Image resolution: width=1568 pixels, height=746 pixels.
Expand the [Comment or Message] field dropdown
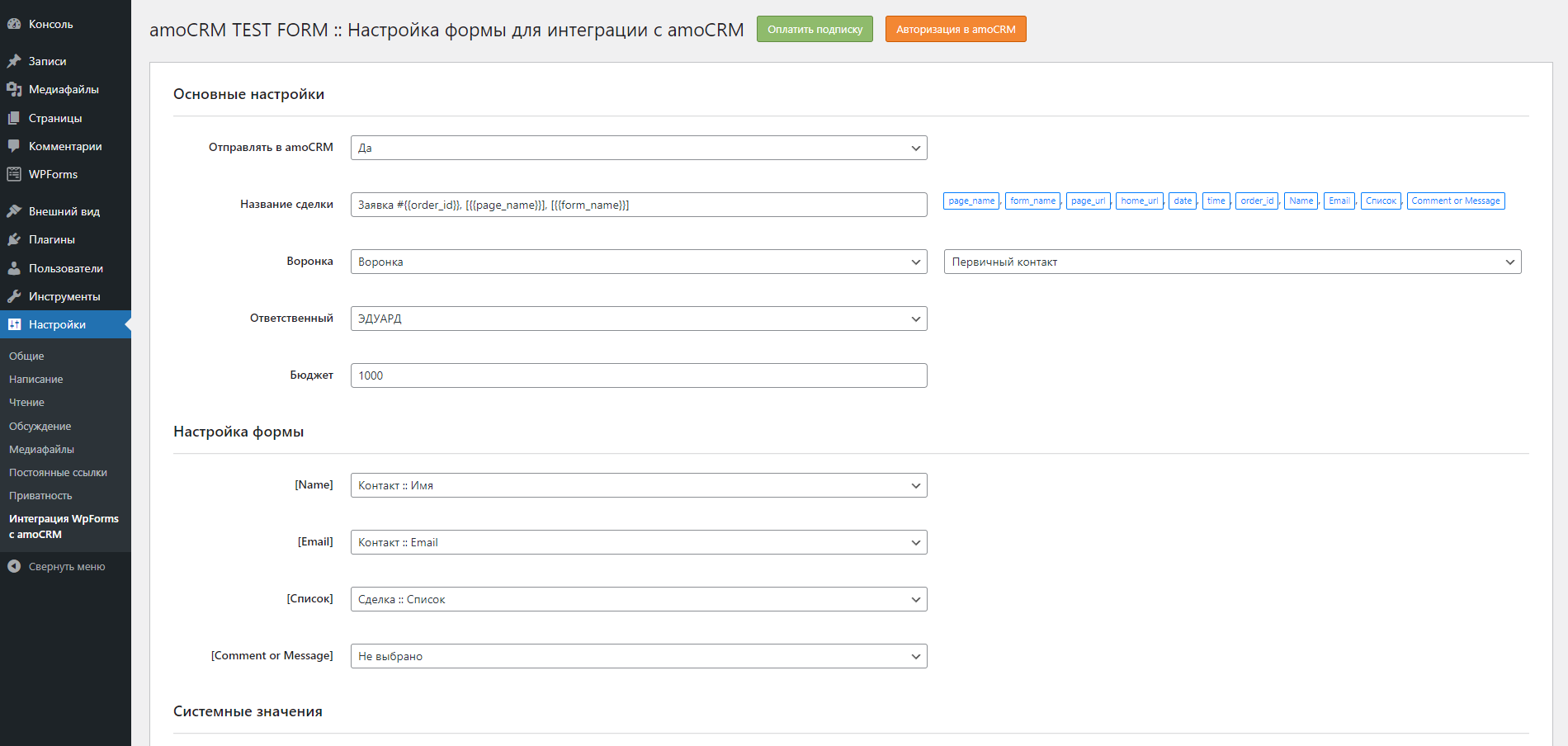(638, 656)
